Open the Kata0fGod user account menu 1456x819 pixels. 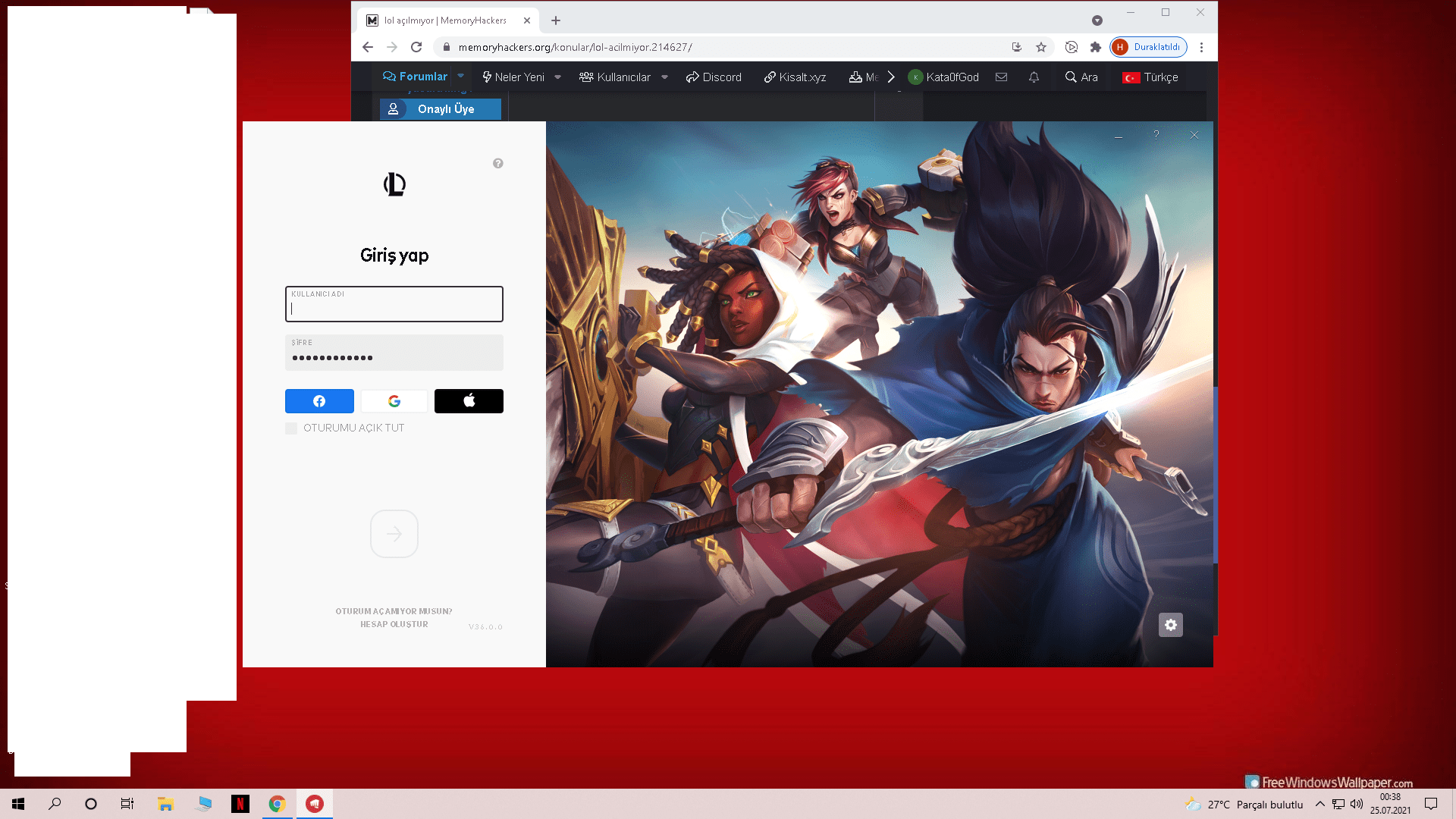tap(943, 77)
